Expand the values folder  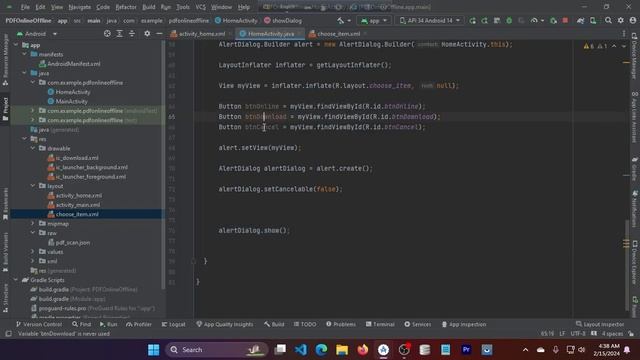33,251
